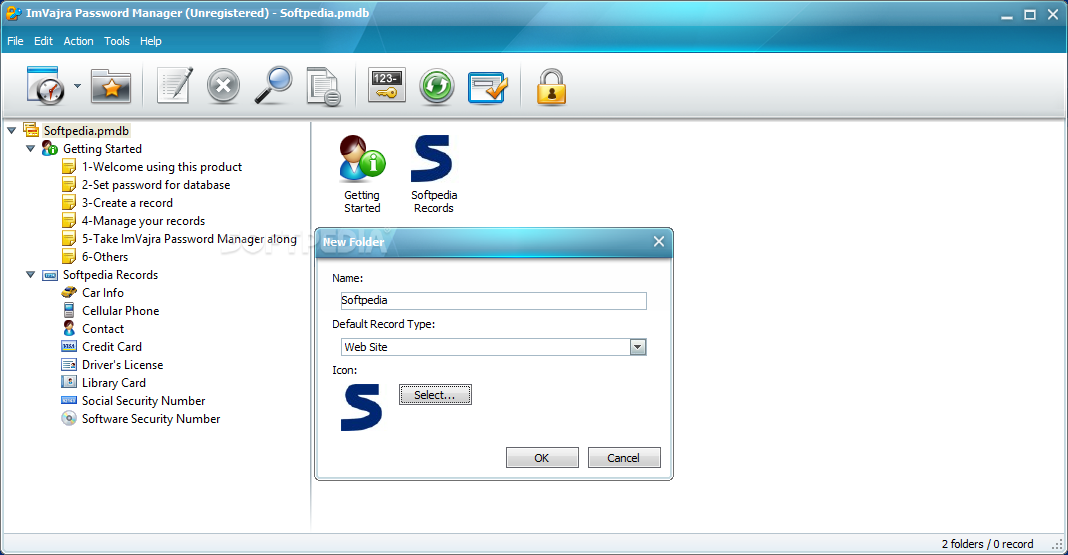The image size is (1068, 555).
Task: Maximize the ImVajra Password Manager window
Action: [x=1030, y=15]
